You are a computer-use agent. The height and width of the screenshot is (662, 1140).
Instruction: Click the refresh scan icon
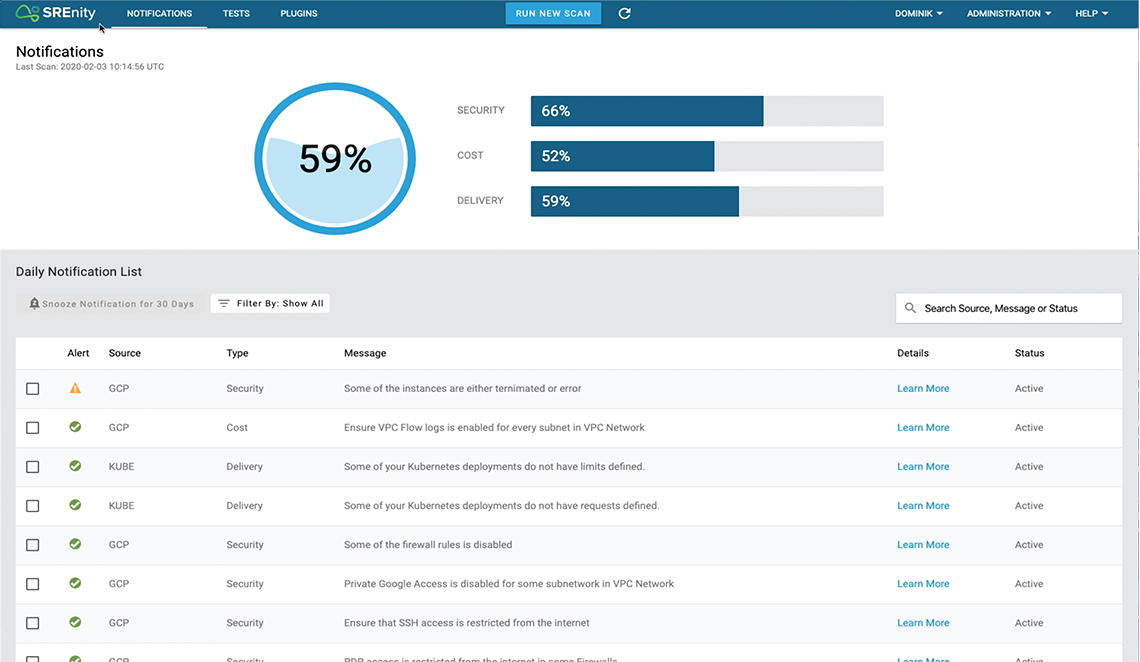625,14
